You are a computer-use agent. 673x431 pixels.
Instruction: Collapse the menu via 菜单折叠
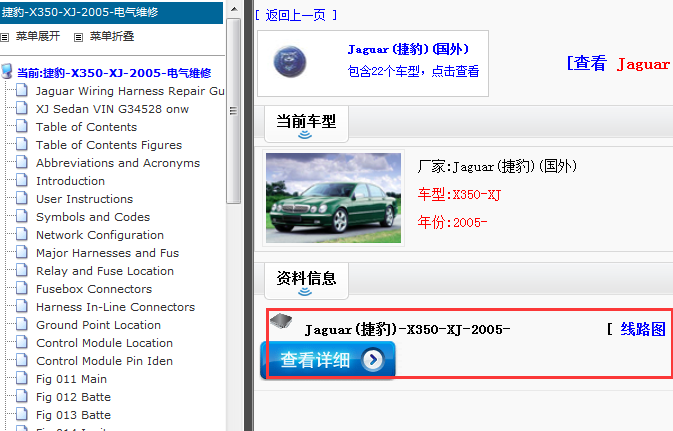112,36
